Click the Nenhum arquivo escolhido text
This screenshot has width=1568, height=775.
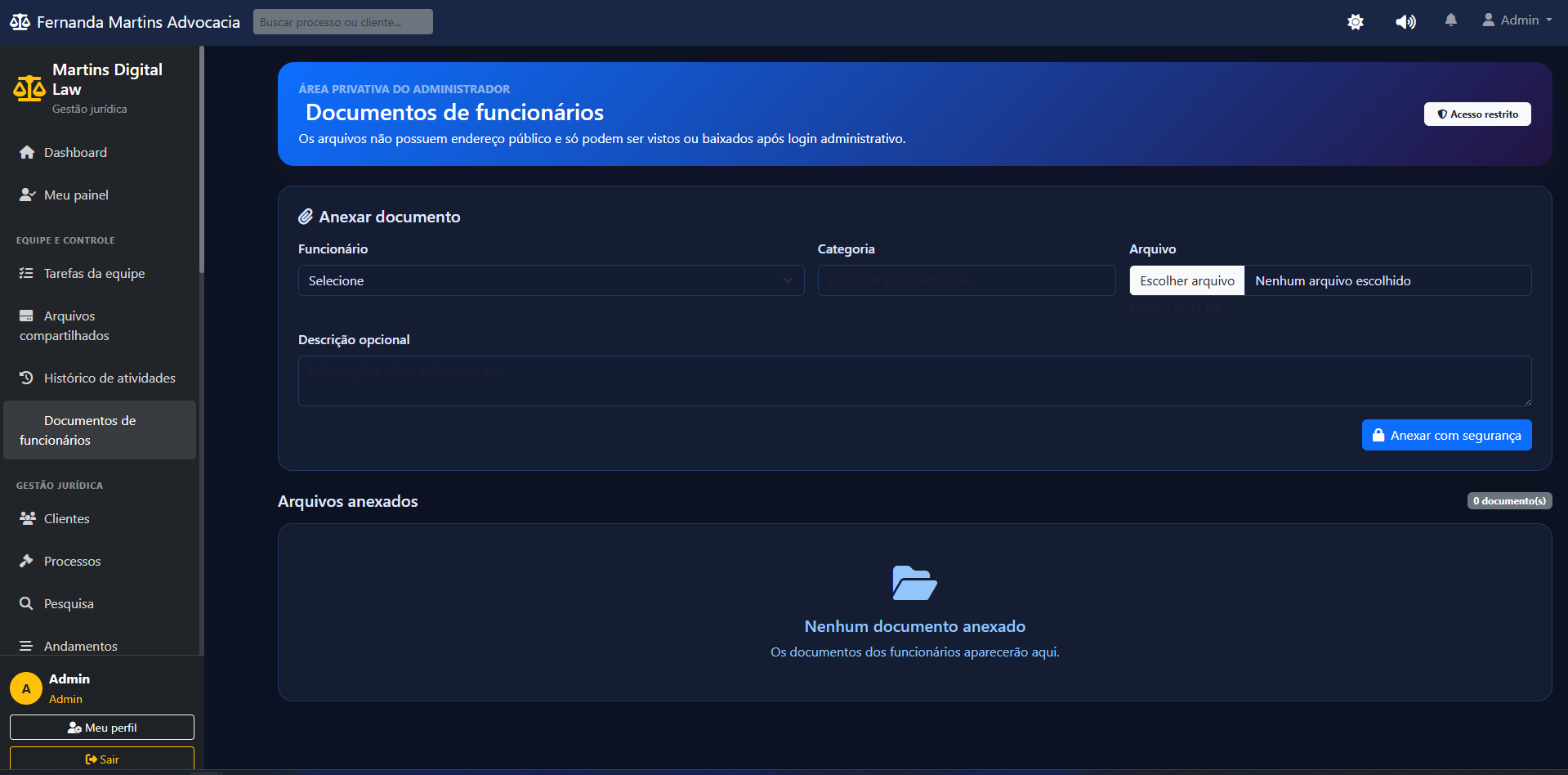[x=1333, y=280]
